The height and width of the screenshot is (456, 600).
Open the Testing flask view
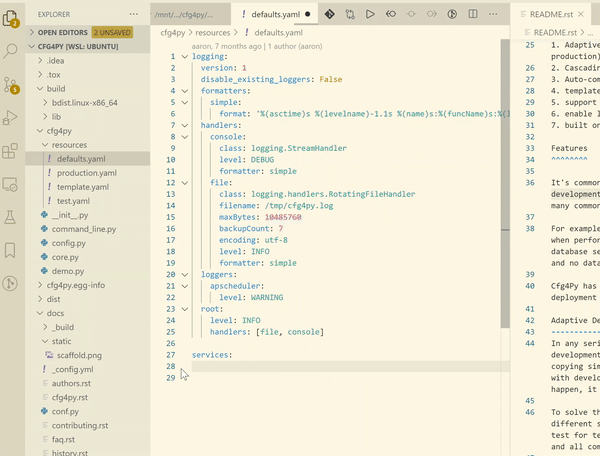tap(10, 217)
